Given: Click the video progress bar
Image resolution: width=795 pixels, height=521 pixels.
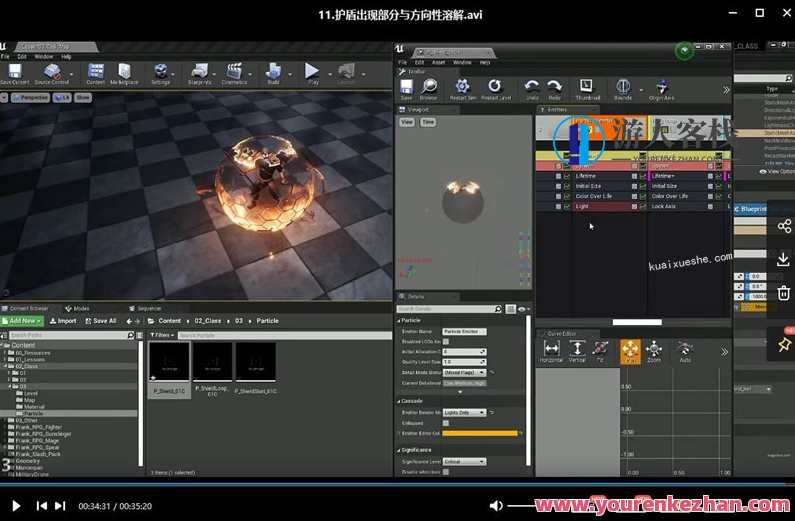Looking at the screenshot, I should tap(398, 485).
